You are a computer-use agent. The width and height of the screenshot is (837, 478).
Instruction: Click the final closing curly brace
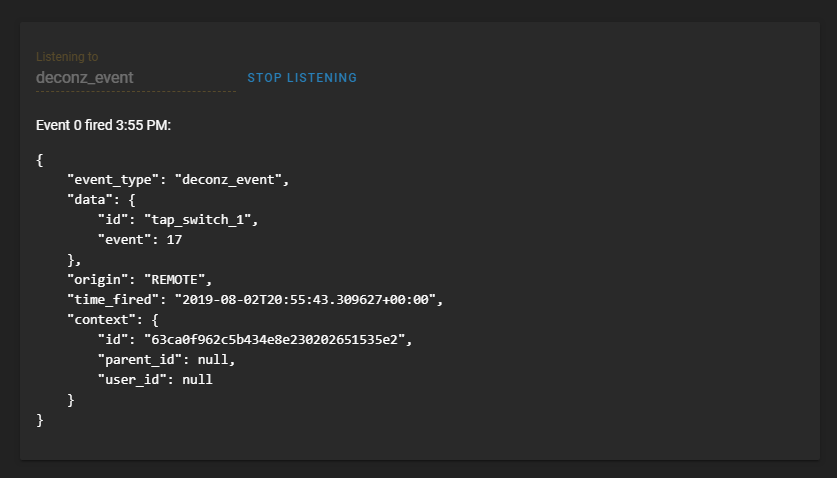pos(40,420)
